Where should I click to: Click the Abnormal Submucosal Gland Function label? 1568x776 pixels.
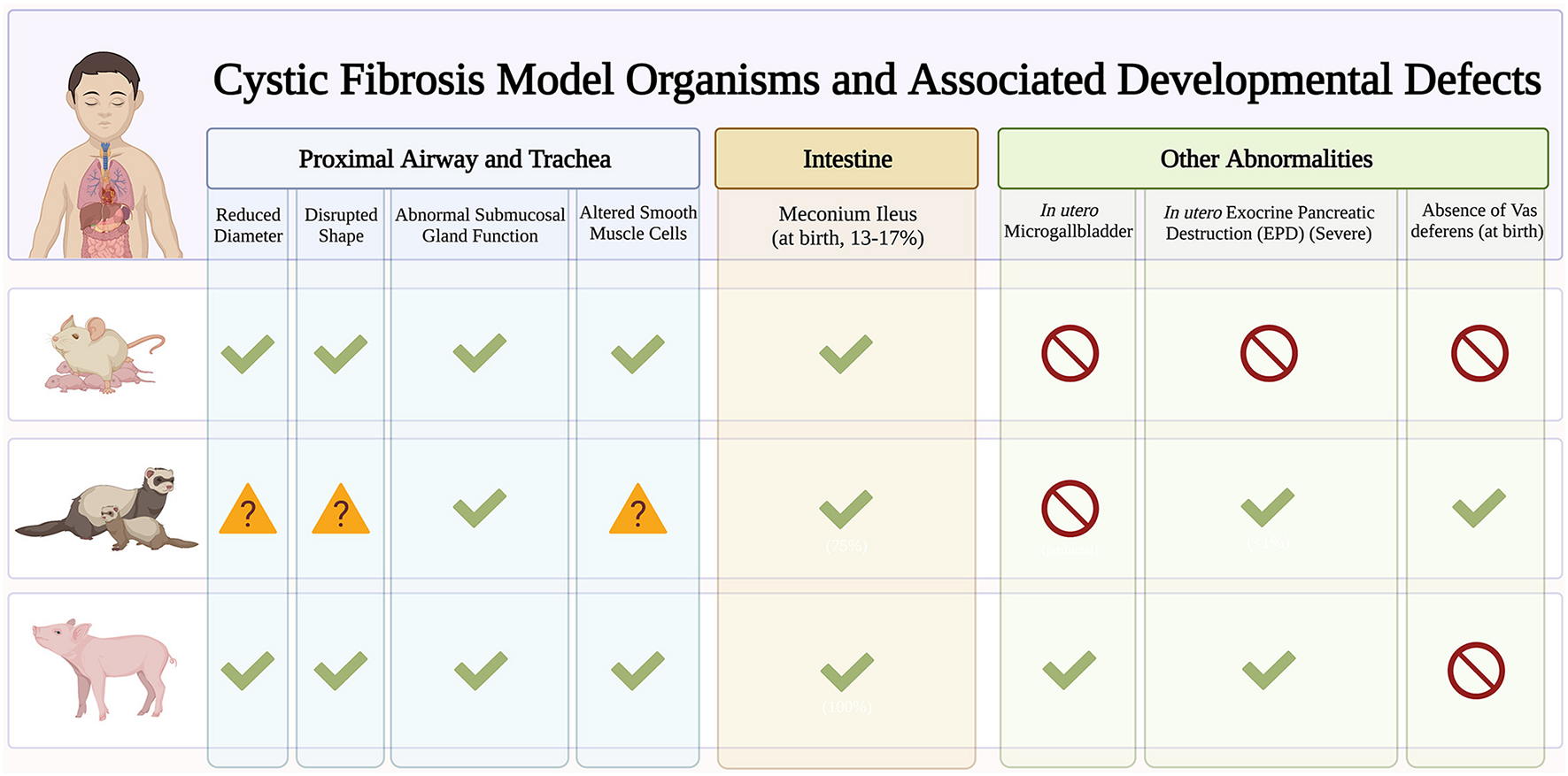[480, 226]
